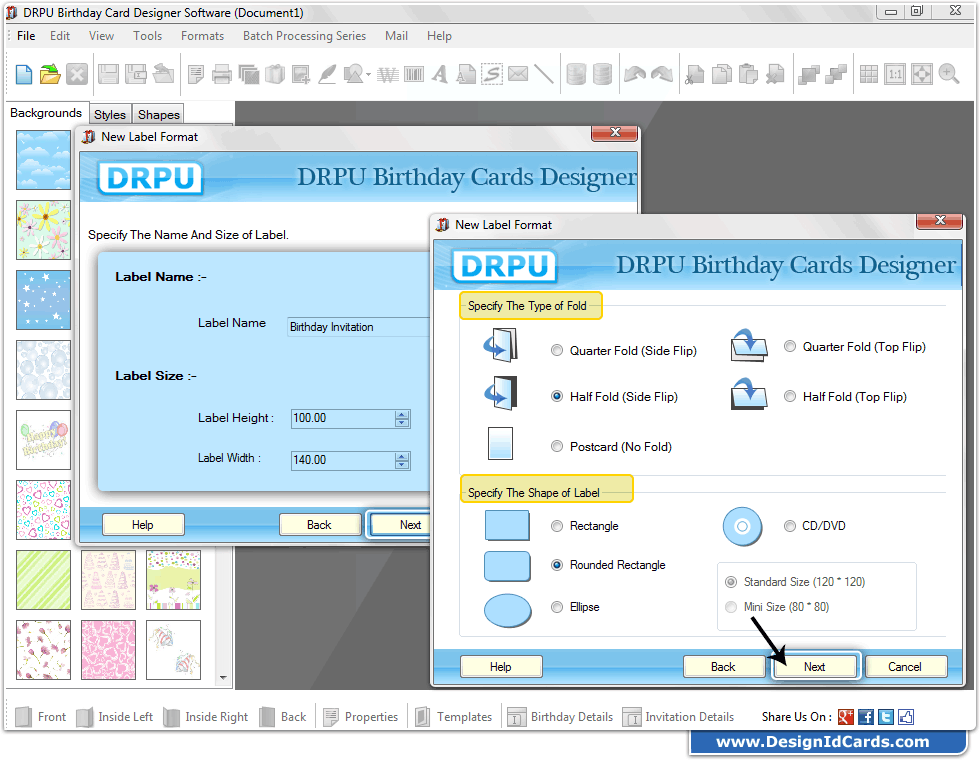The width and height of the screenshot is (980, 760).
Task: Click the Label Height value field
Action: tap(343, 418)
